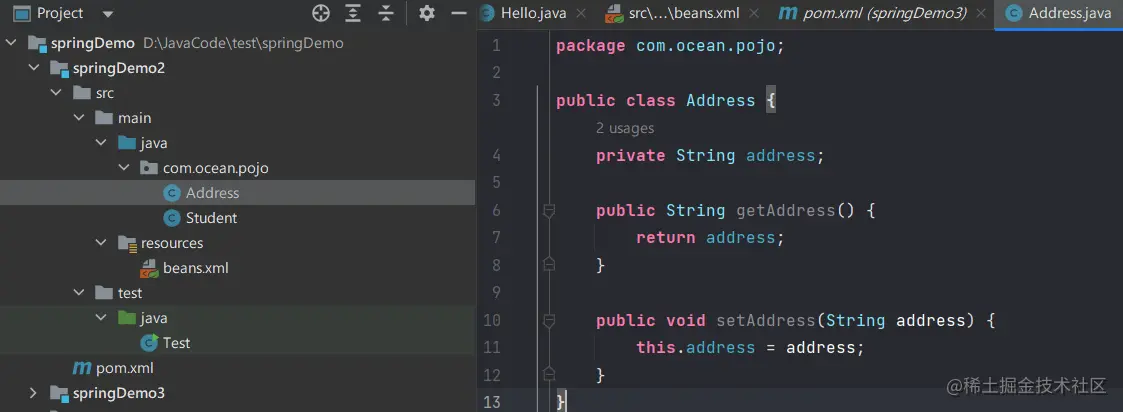1123x412 pixels.
Task: Select the resources folder row
Action: (x=237, y=243)
